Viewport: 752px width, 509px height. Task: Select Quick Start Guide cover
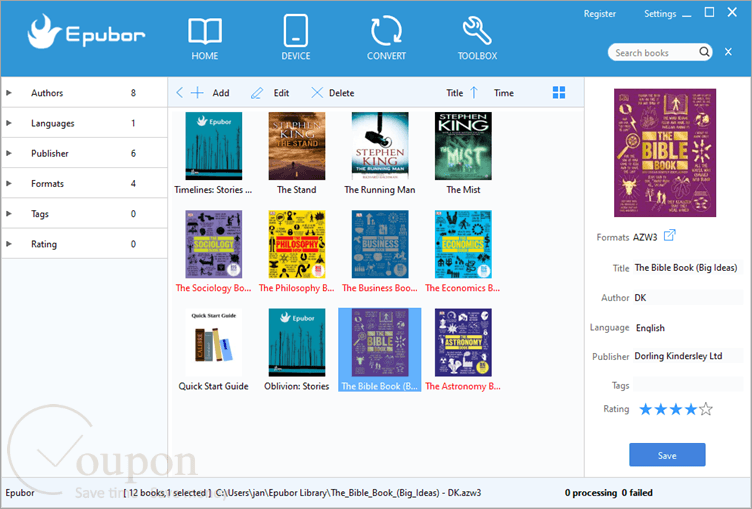[x=213, y=343]
